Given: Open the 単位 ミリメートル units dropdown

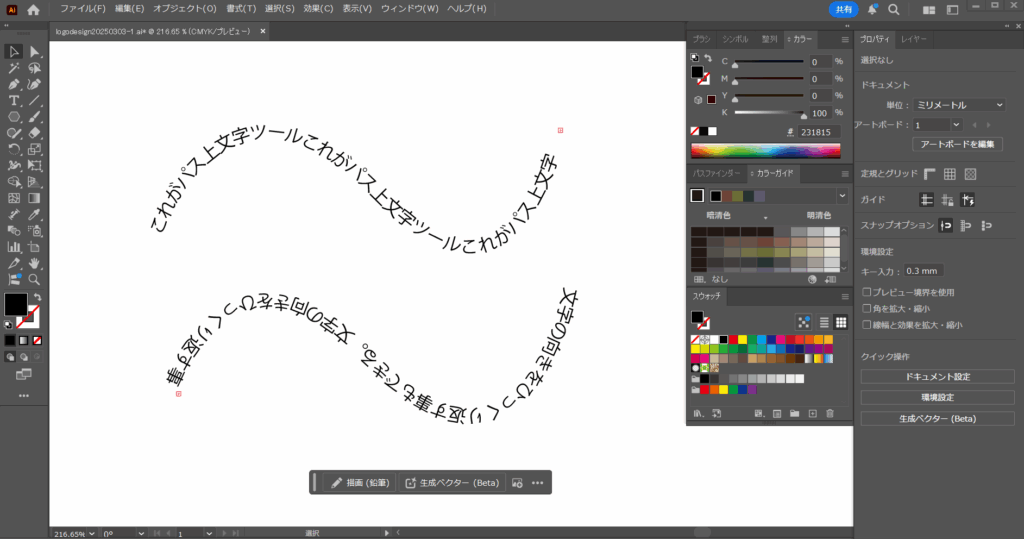Looking at the screenshot, I should point(958,104).
